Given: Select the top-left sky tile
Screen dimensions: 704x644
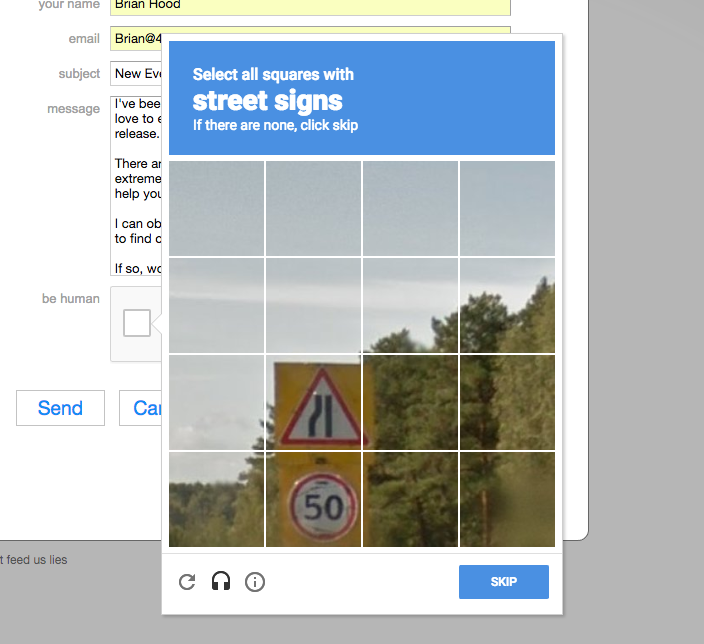Looking at the screenshot, I should [216, 208].
